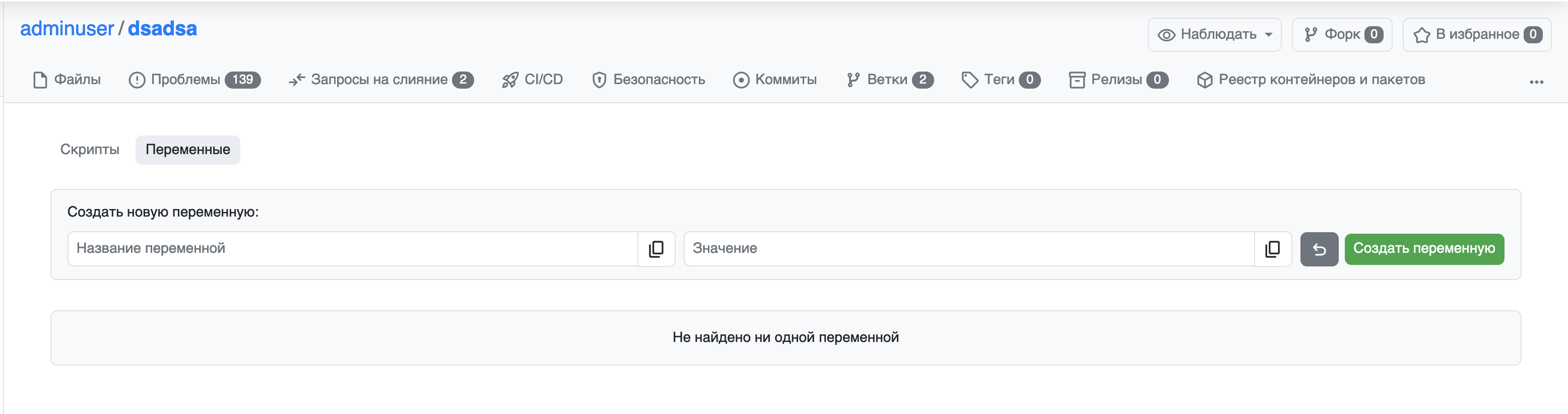Click the eye icon in Наблюдать

tap(1165, 35)
